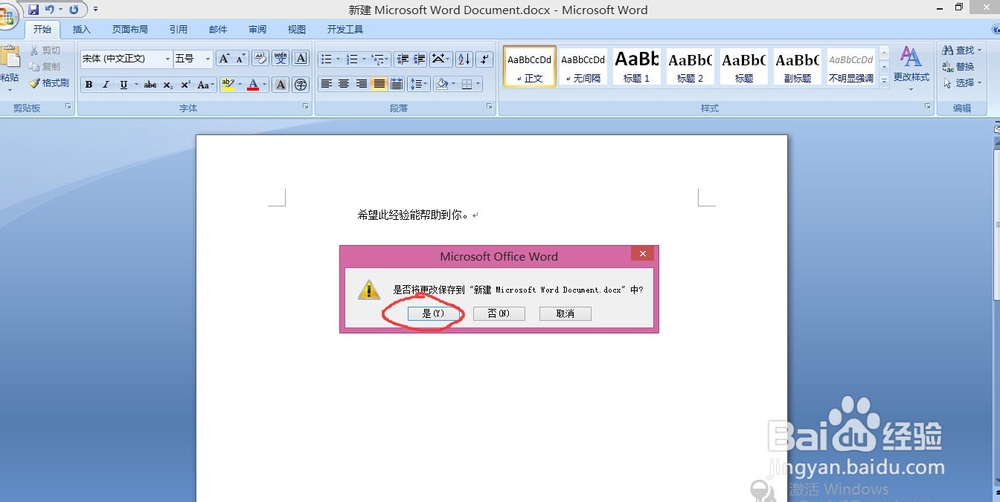Click the Clear Formatting eraser icon

coord(260,59)
